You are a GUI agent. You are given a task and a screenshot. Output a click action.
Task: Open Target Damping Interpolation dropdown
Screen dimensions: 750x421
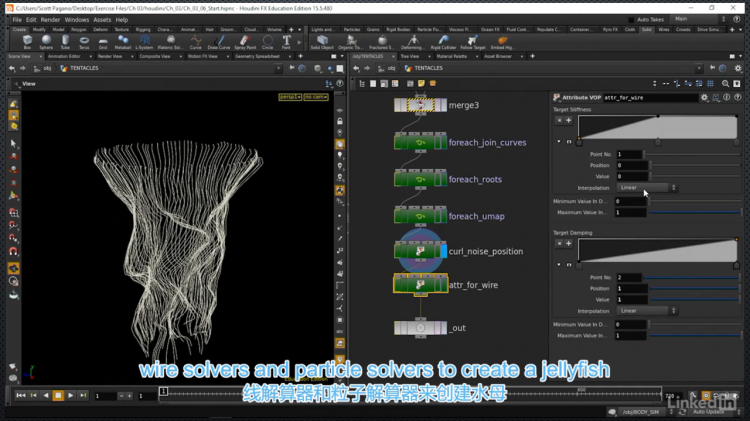pyautogui.click(x=646, y=311)
